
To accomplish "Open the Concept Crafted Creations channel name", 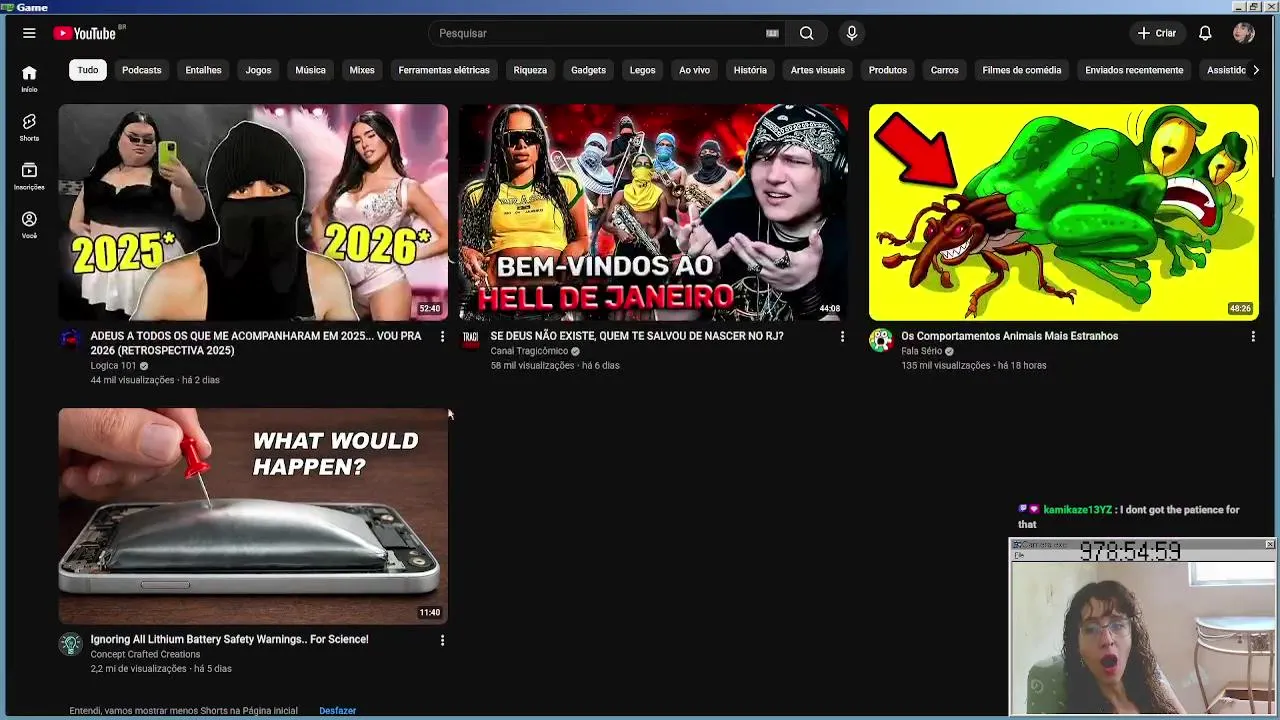I will 145,654.
